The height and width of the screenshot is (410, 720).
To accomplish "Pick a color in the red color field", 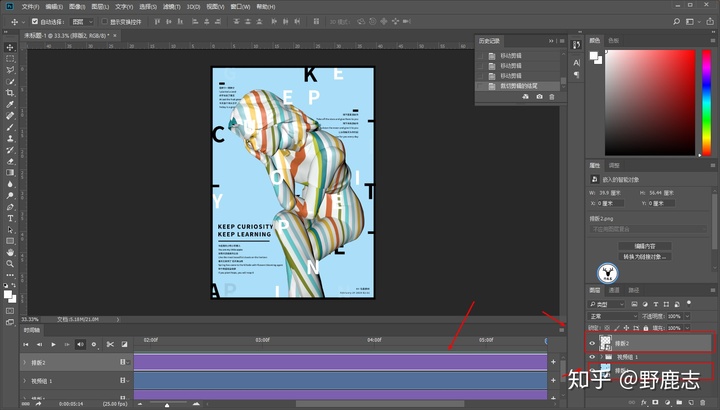I will [650, 103].
